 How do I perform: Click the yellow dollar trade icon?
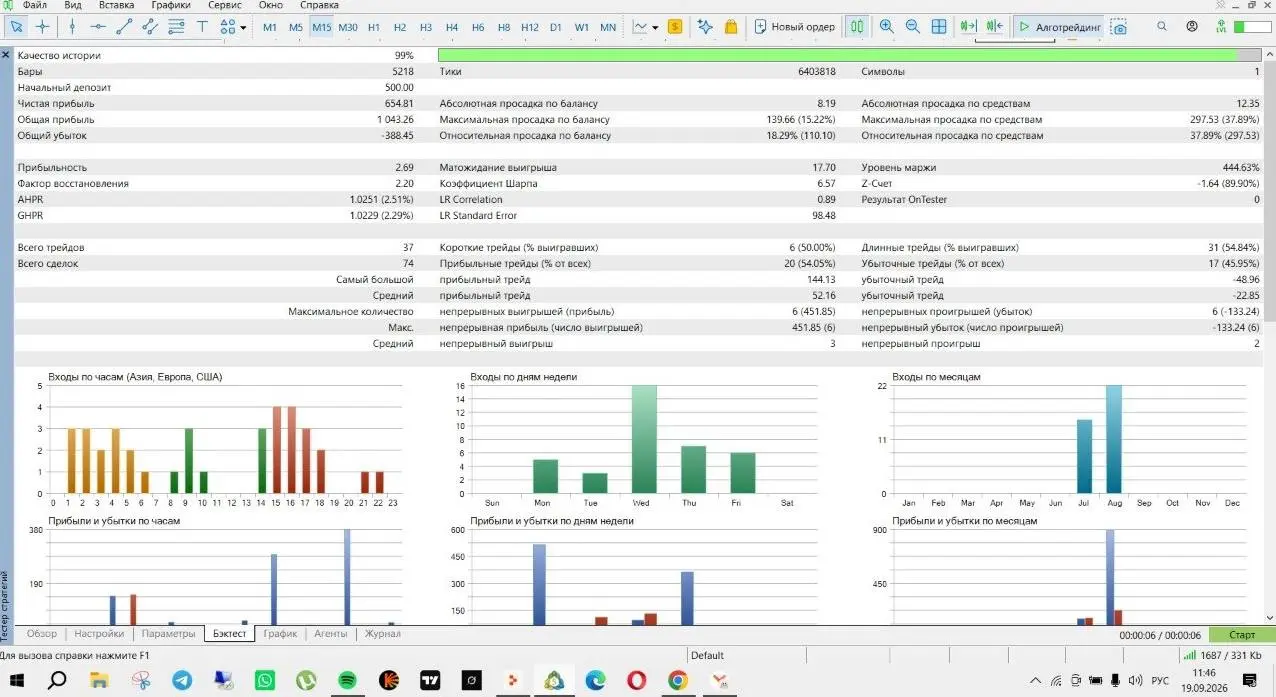[x=675, y=27]
